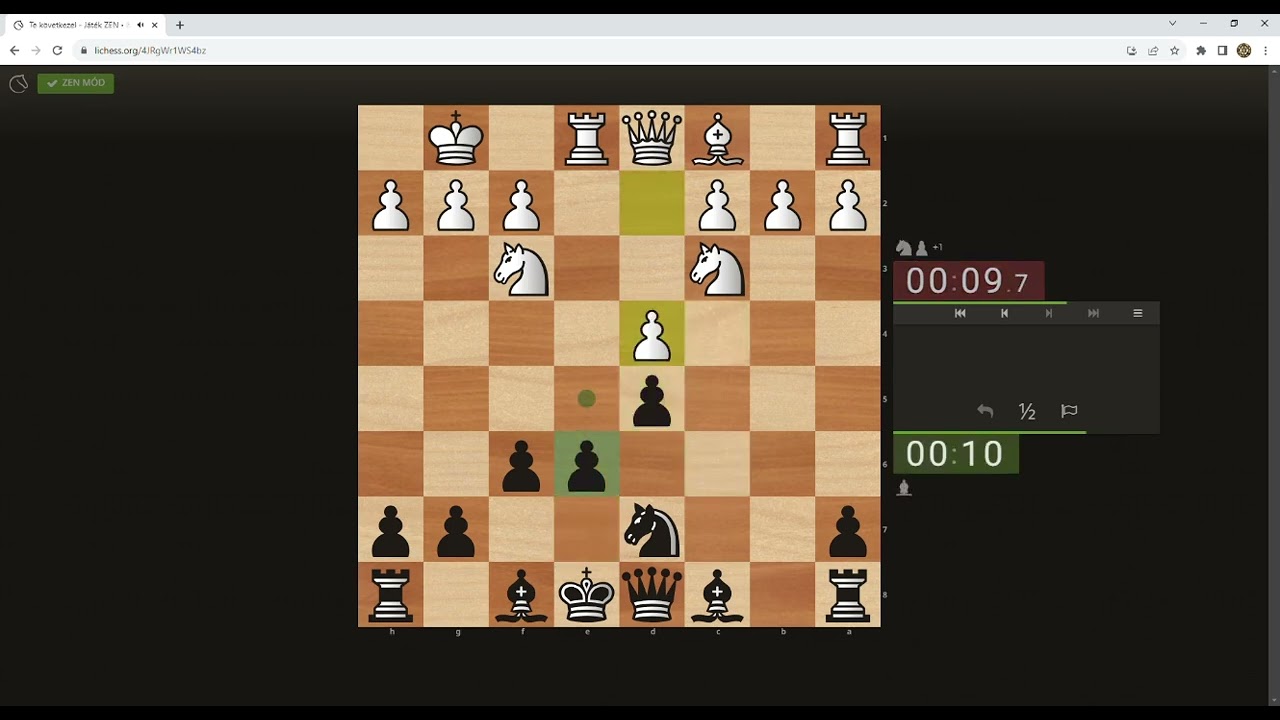Click the white rook on a1
This screenshot has height=720, width=1280.
click(848, 138)
